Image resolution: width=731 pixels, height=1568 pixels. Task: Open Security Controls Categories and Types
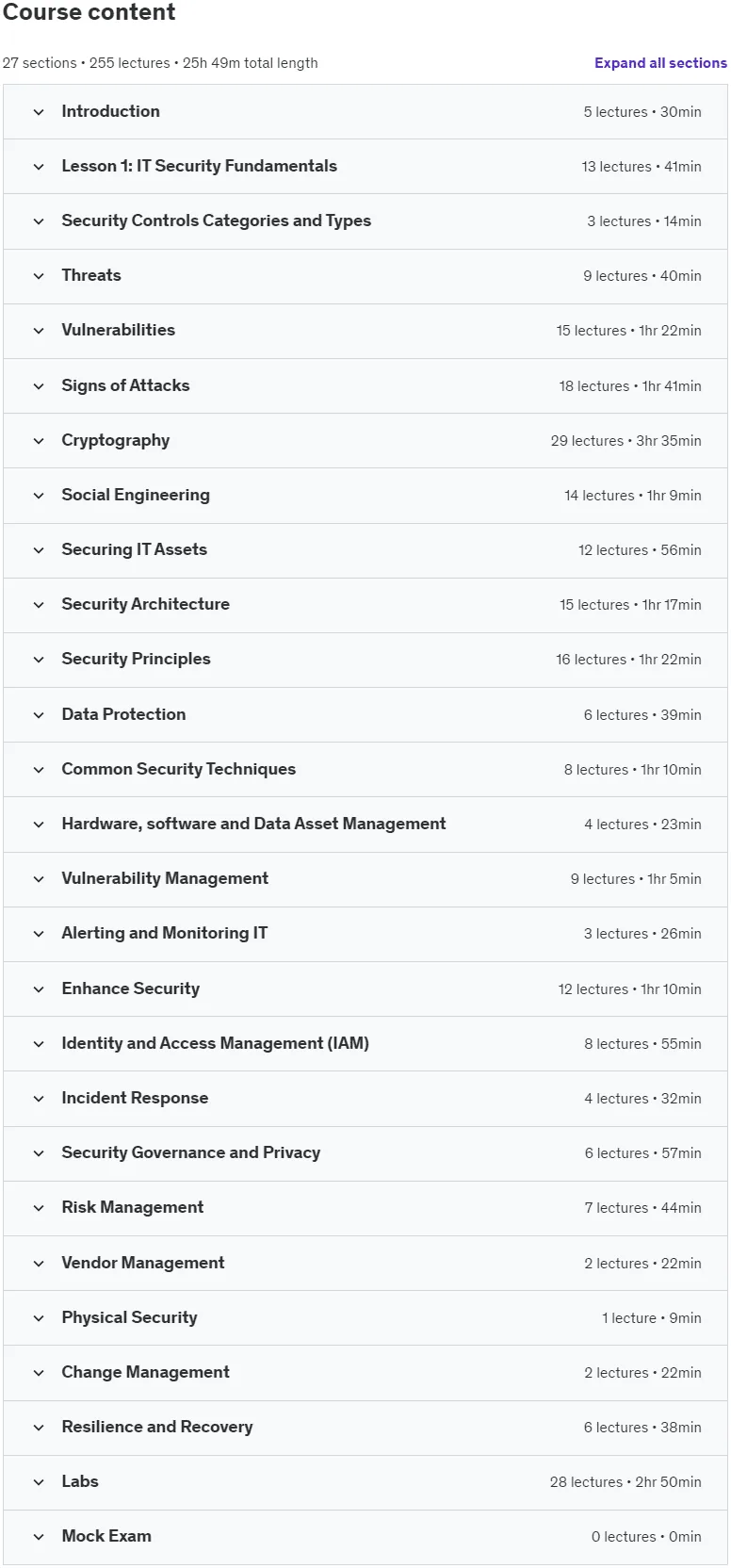[x=365, y=221]
